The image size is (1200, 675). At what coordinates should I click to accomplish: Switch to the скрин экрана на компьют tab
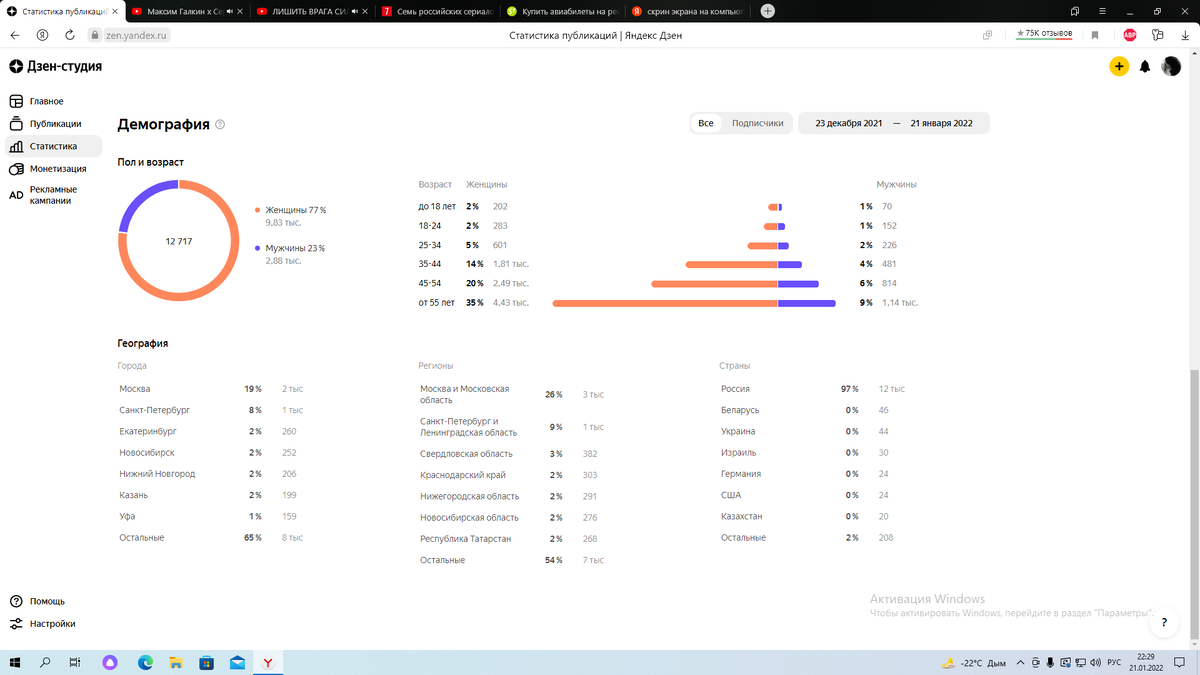click(x=685, y=11)
